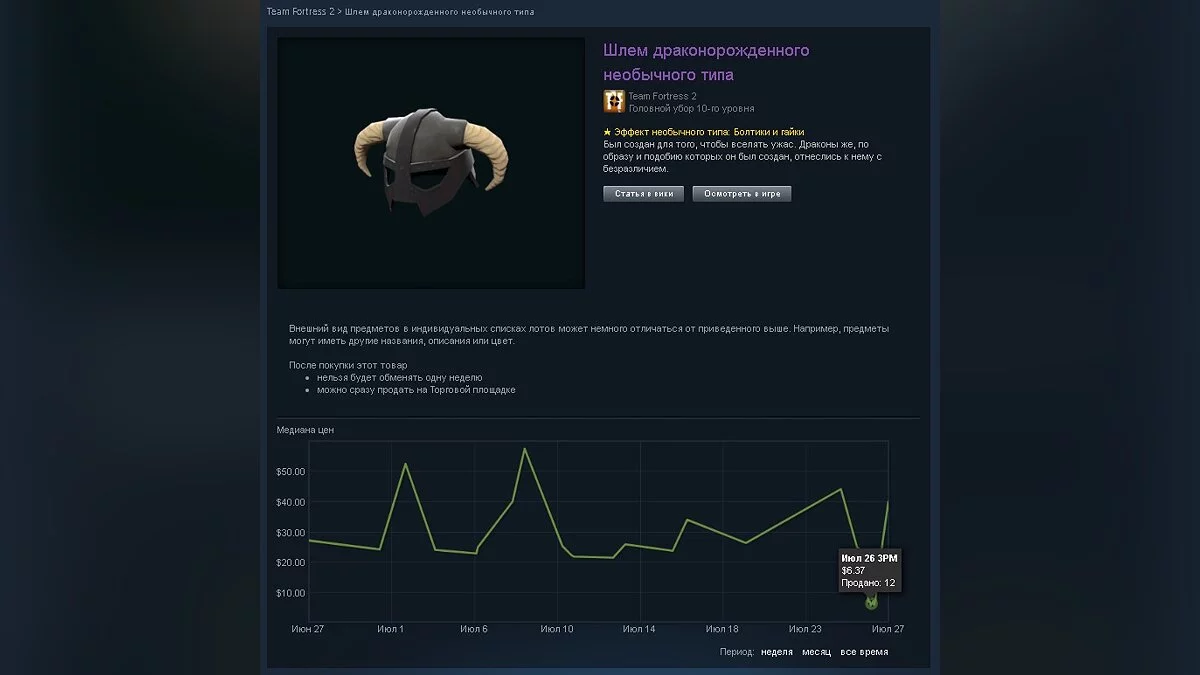
Task: Open the Team Fortress 2 breadcrumb link
Action: tap(300, 12)
